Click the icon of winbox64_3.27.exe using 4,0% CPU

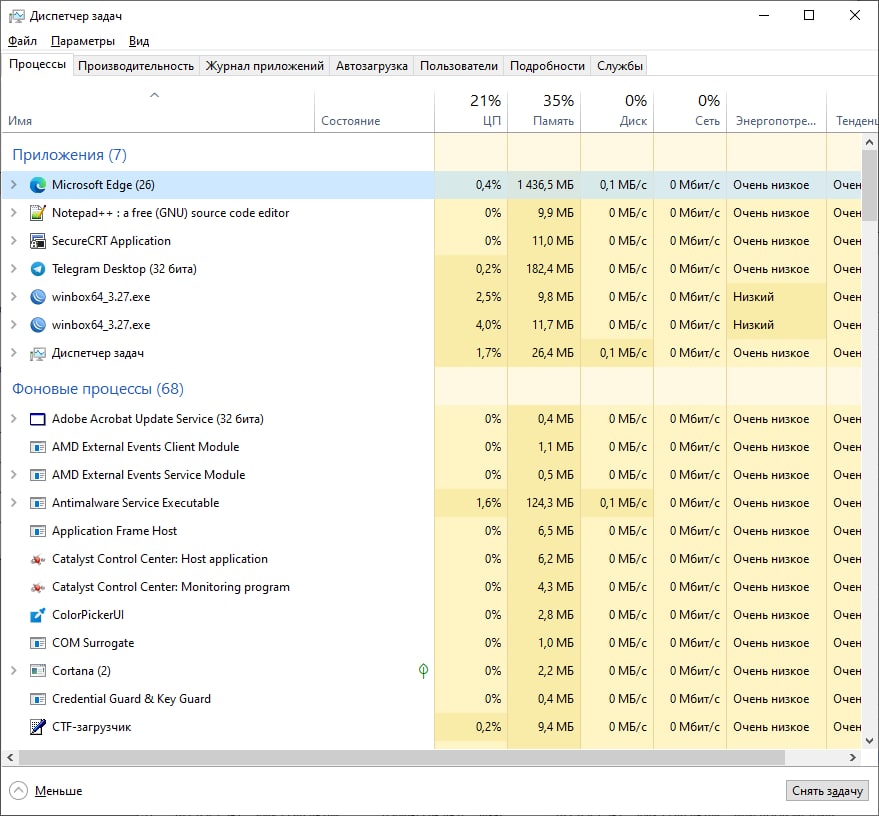click(38, 325)
